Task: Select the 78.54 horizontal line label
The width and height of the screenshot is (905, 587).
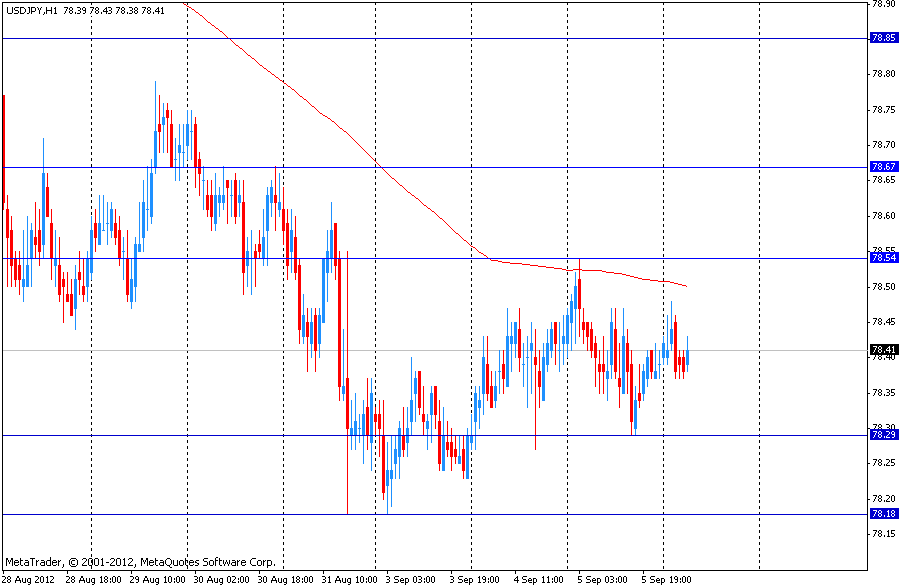Action: pyautogui.click(x=882, y=258)
